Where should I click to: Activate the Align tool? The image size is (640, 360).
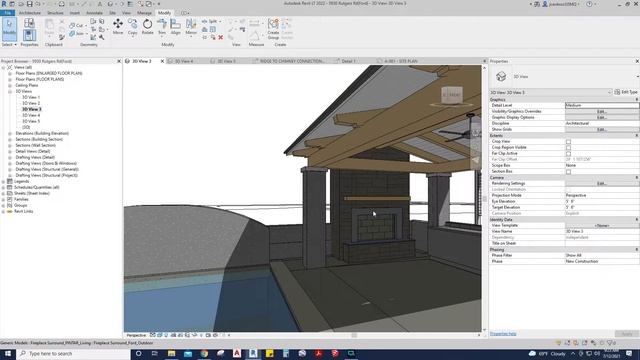point(176,26)
